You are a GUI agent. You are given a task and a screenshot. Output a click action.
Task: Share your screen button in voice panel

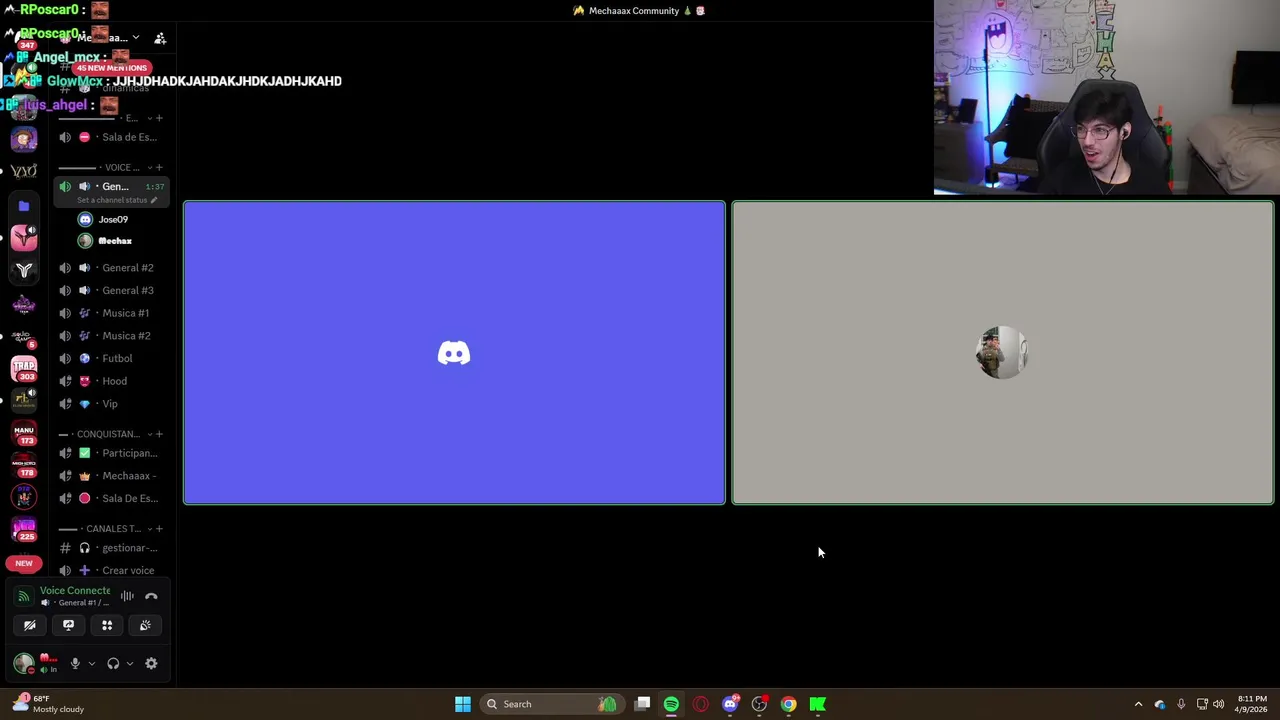(68, 625)
